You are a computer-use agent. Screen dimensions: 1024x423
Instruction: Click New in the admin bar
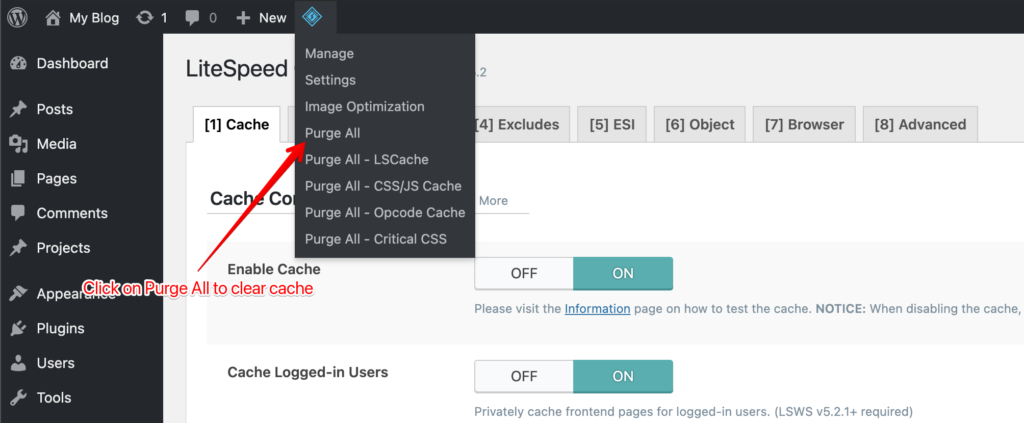272,18
